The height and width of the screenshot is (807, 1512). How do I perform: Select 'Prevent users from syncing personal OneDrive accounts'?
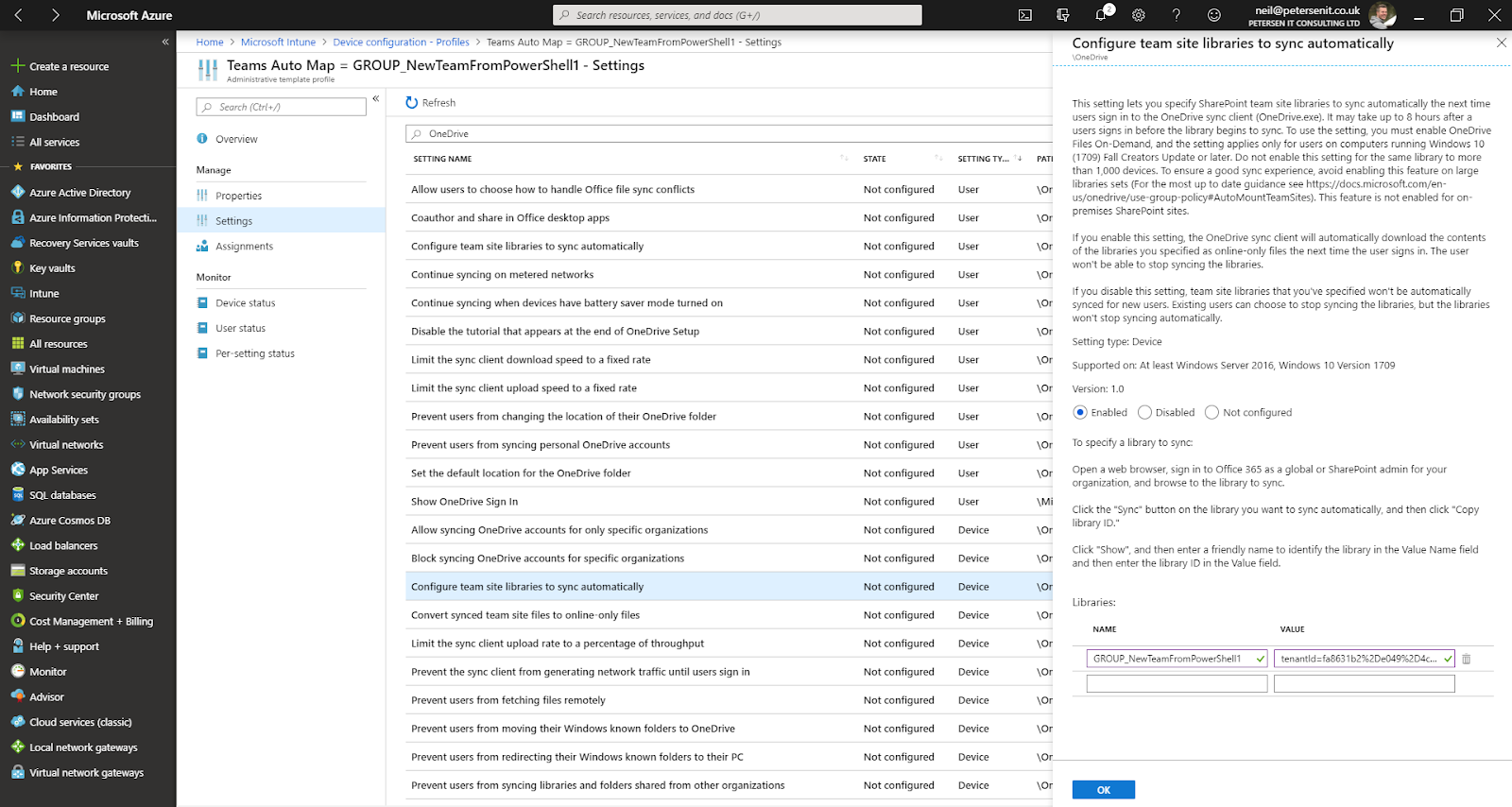[729, 444]
